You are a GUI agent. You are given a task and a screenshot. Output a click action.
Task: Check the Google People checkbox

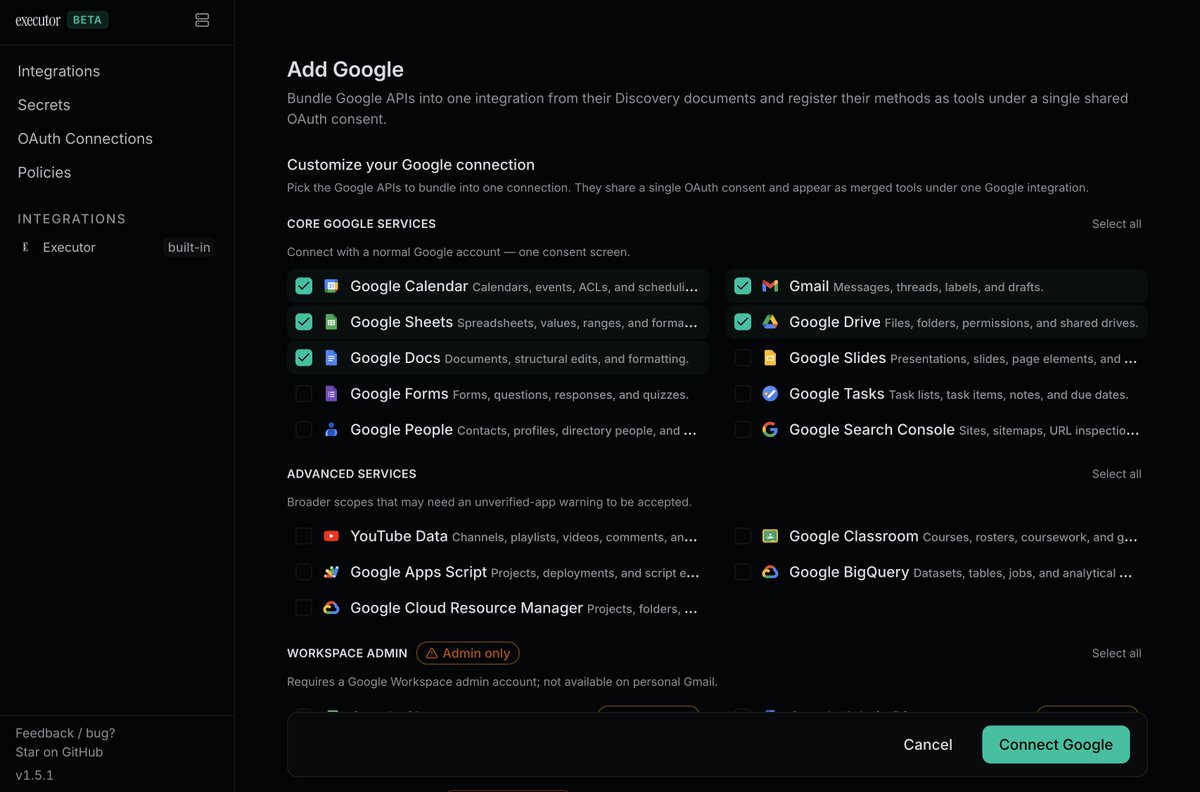[x=304, y=430]
